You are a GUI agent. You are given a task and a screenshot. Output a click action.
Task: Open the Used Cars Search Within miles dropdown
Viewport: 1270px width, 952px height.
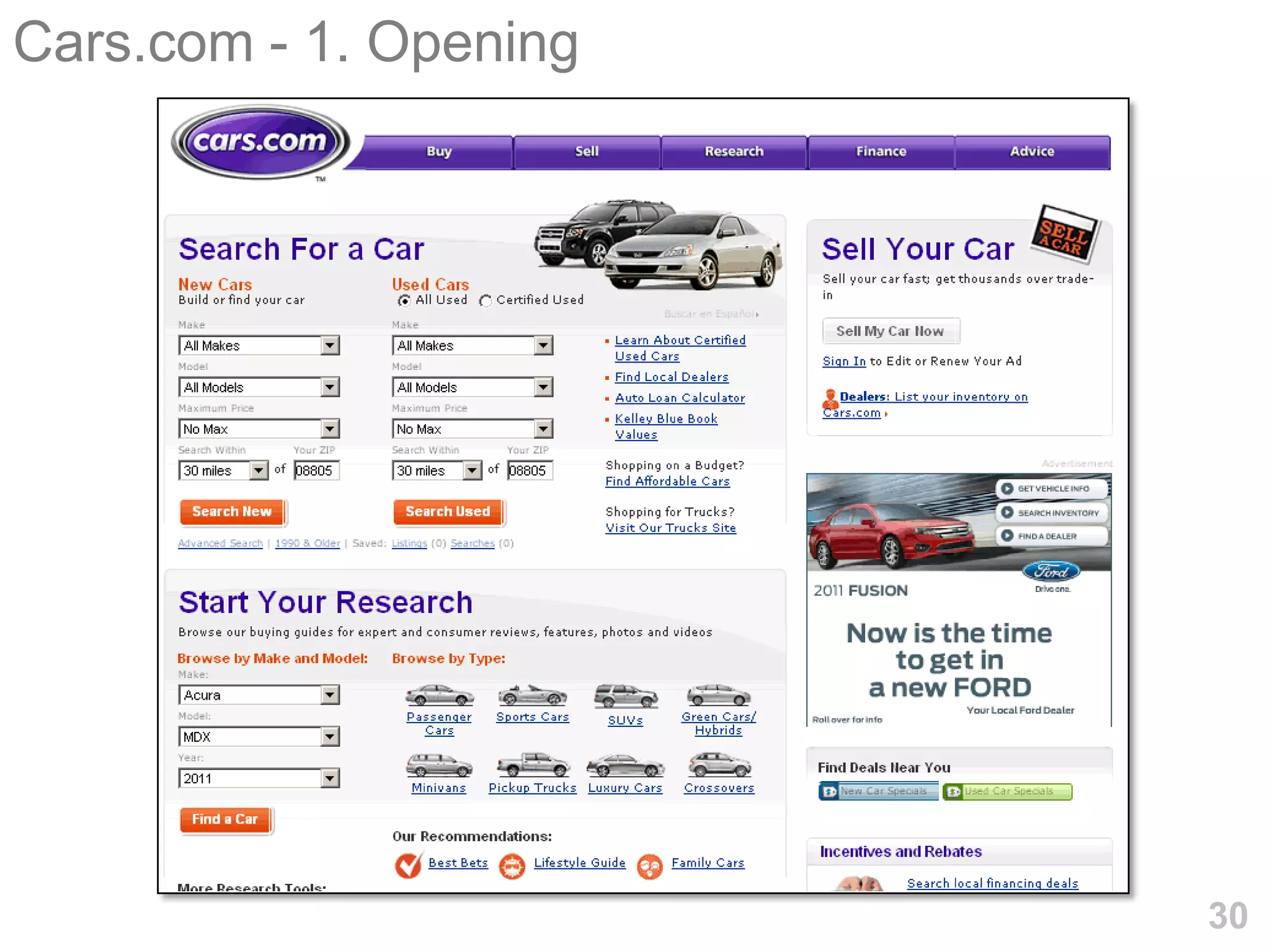click(437, 470)
